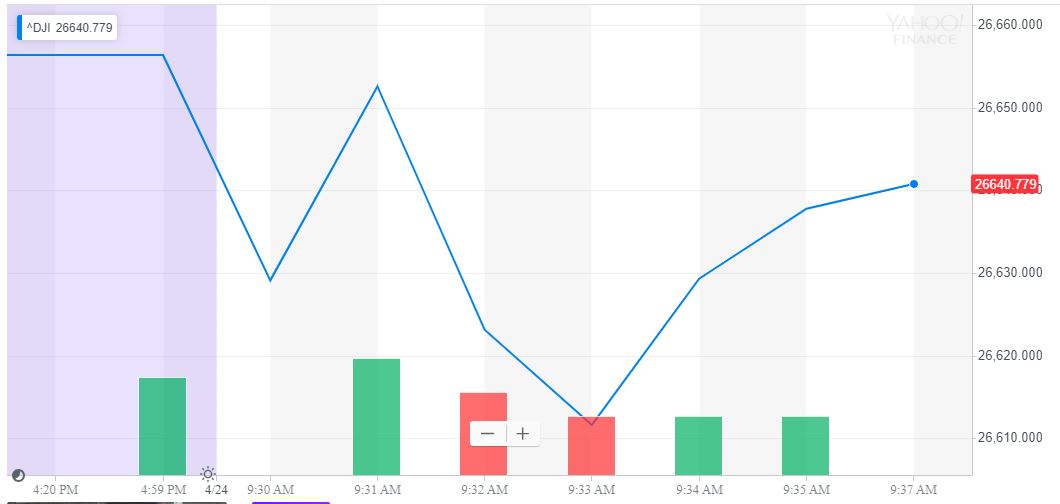The image size is (1060, 504).
Task: Click the moon after-hours marker icon
Action: pos(17,474)
